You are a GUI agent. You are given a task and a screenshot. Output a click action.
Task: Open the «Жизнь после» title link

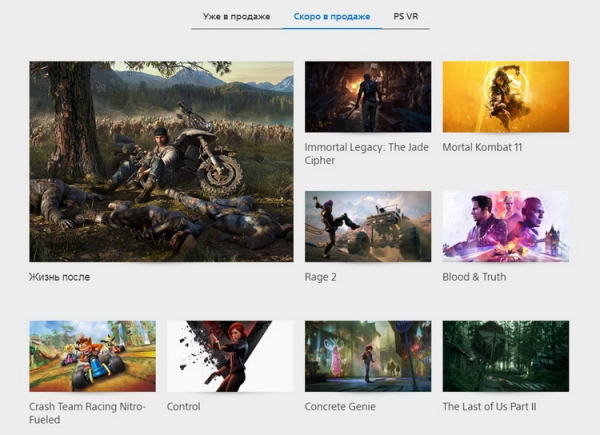coord(59,277)
